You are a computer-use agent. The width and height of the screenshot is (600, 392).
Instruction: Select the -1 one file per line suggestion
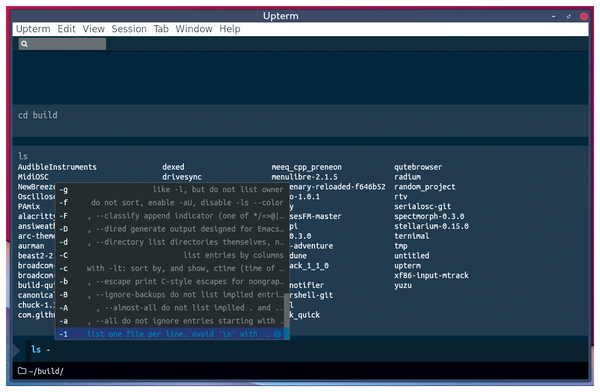(x=172, y=334)
